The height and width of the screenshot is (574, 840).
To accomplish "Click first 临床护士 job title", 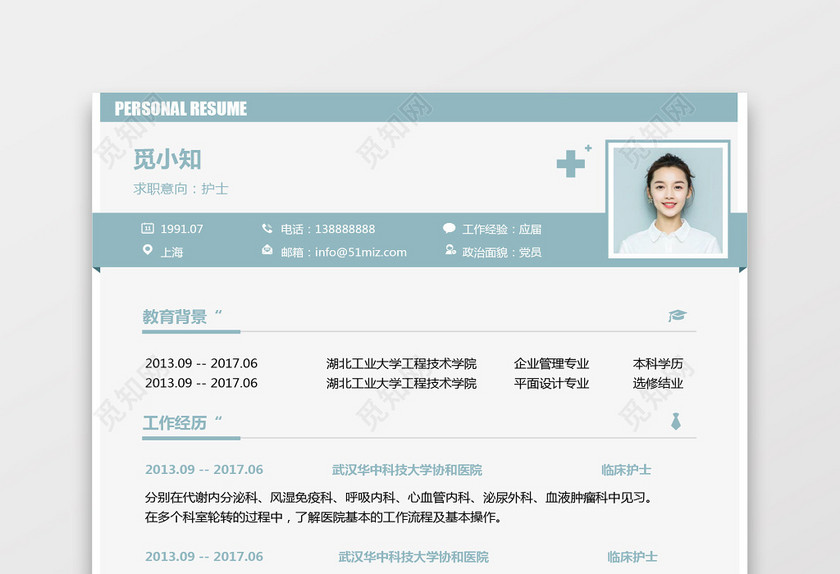I will click(x=626, y=470).
